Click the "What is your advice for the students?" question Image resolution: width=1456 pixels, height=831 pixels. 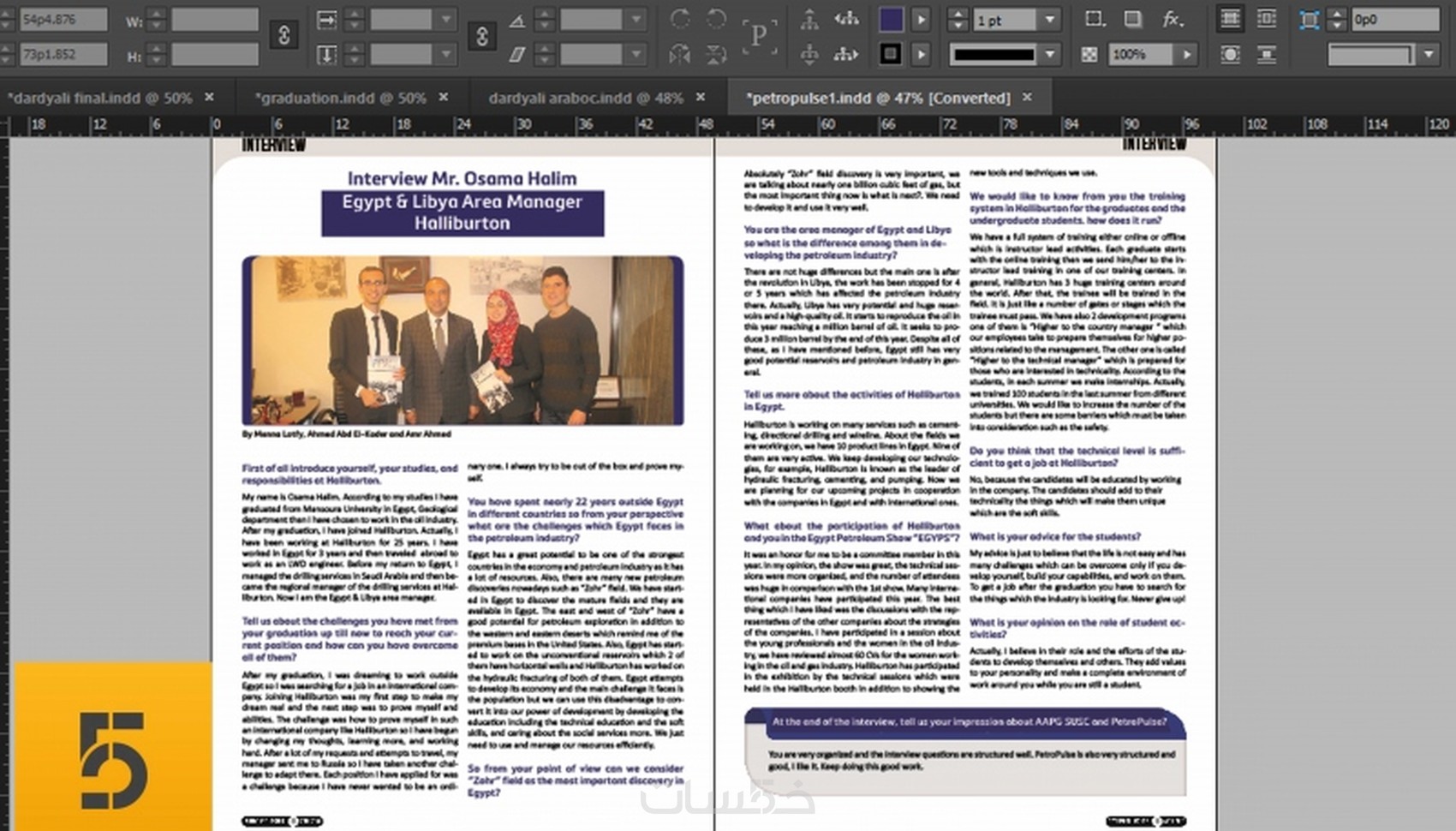coord(1054,536)
